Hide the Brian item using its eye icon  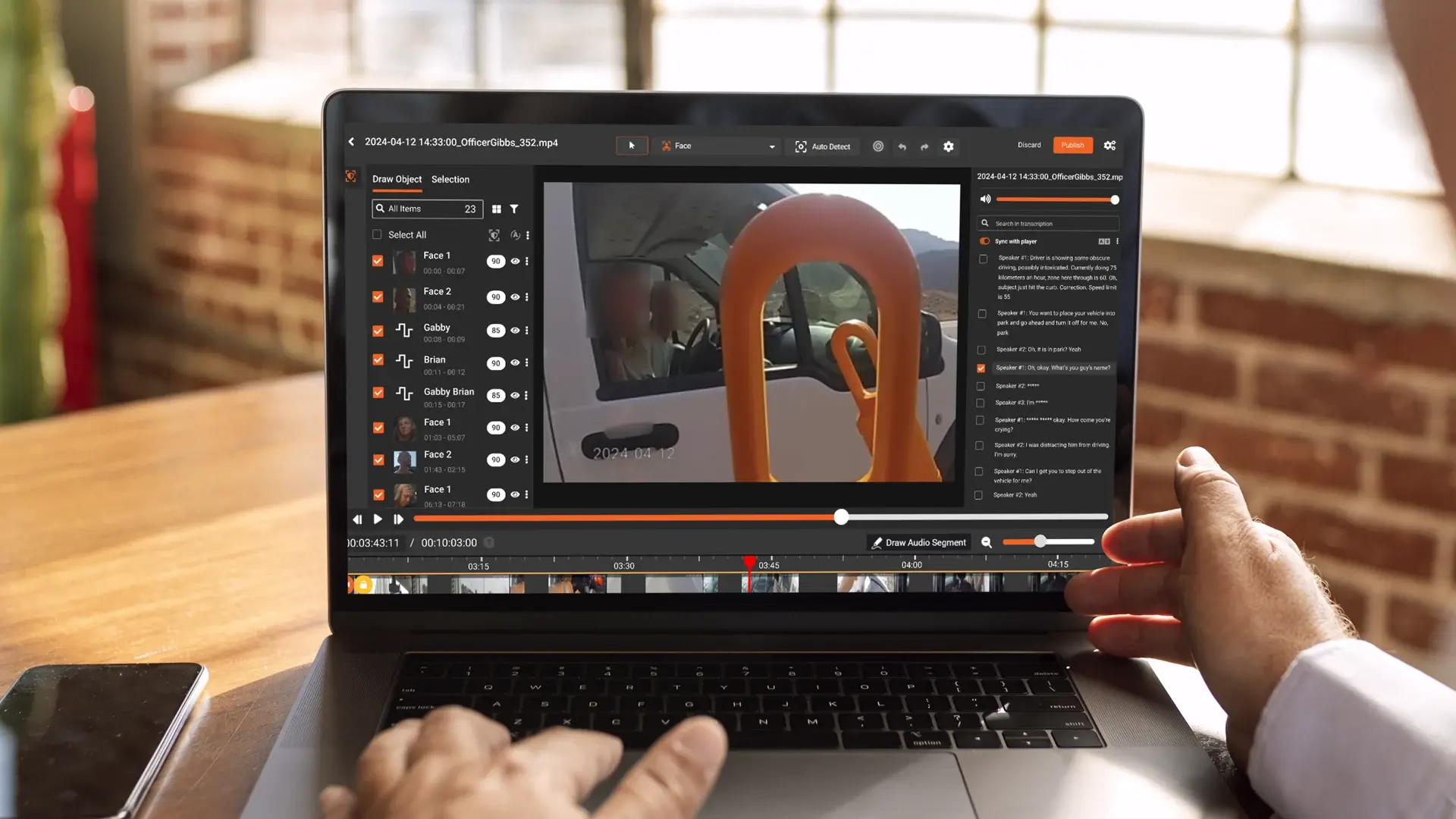(x=515, y=363)
